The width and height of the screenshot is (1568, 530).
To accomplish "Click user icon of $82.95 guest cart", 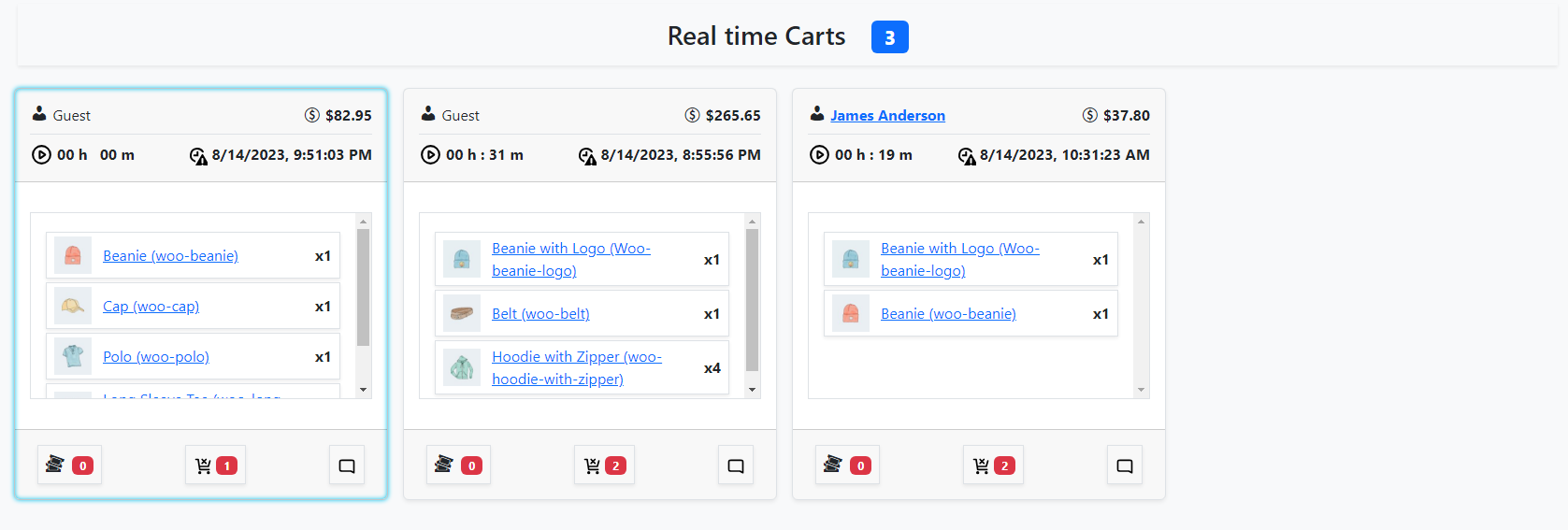I will 39,114.
